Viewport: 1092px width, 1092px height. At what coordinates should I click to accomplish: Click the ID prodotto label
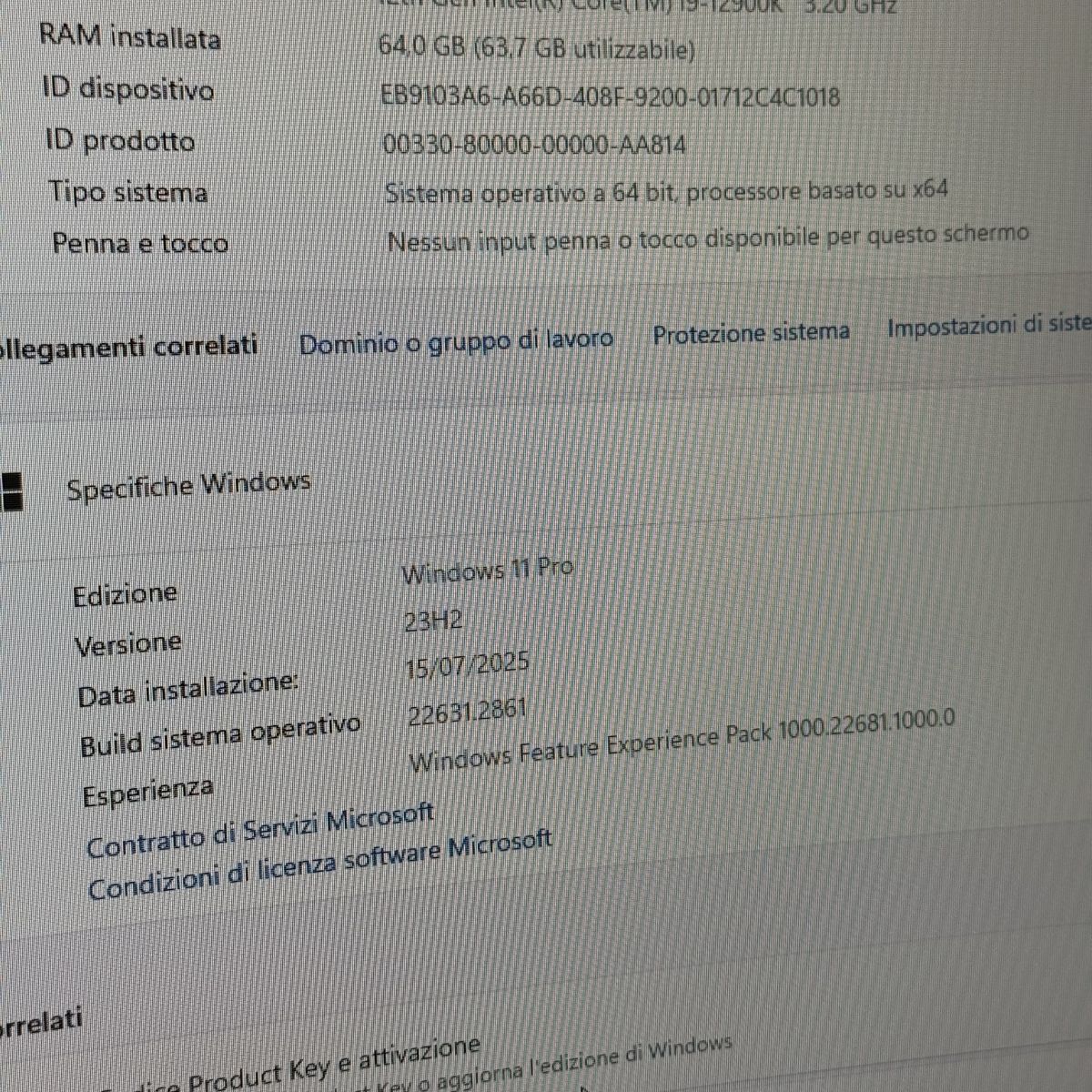coord(120,141)
